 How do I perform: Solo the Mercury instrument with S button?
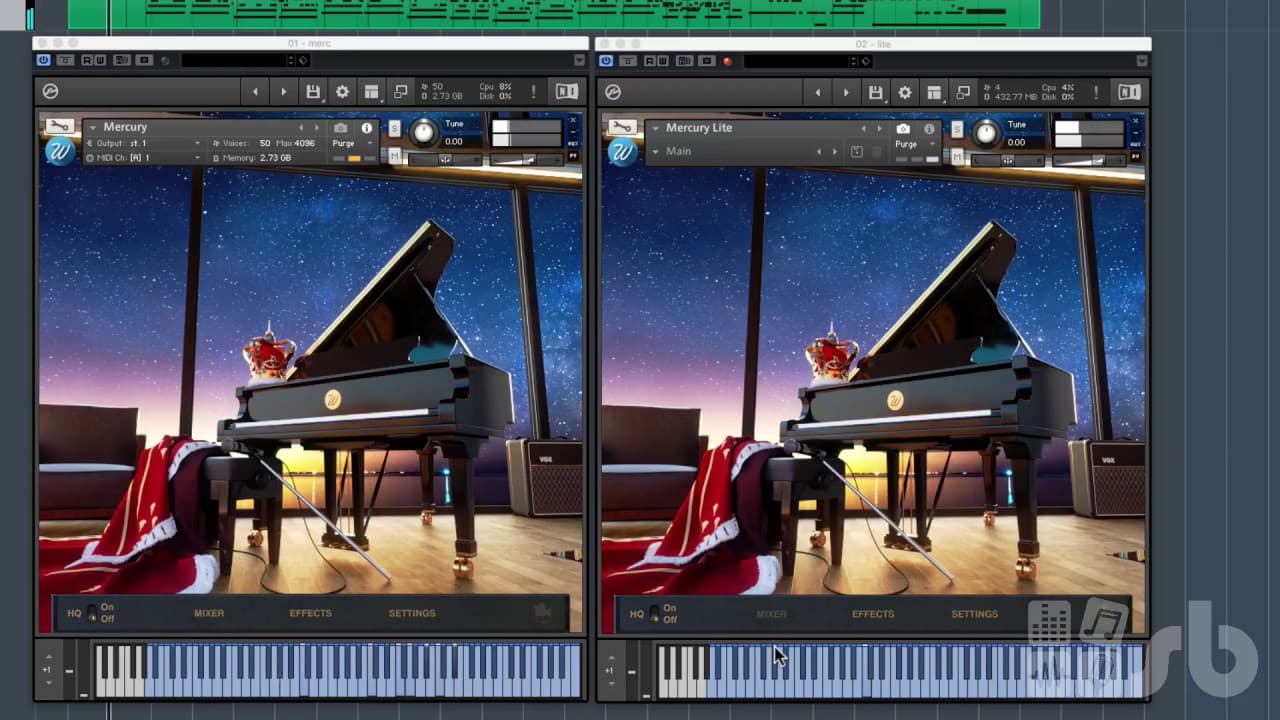pos(394,129)
